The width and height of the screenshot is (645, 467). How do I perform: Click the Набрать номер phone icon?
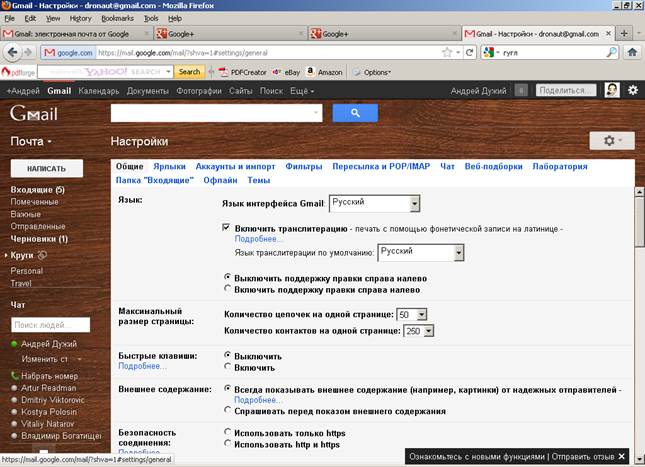coord(14,376)
